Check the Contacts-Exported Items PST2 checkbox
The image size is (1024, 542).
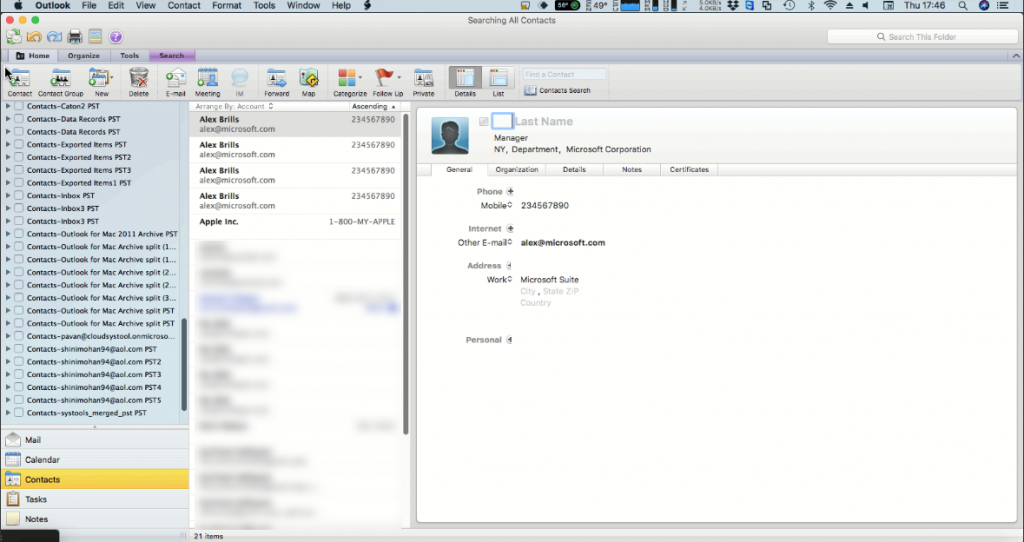19,157
